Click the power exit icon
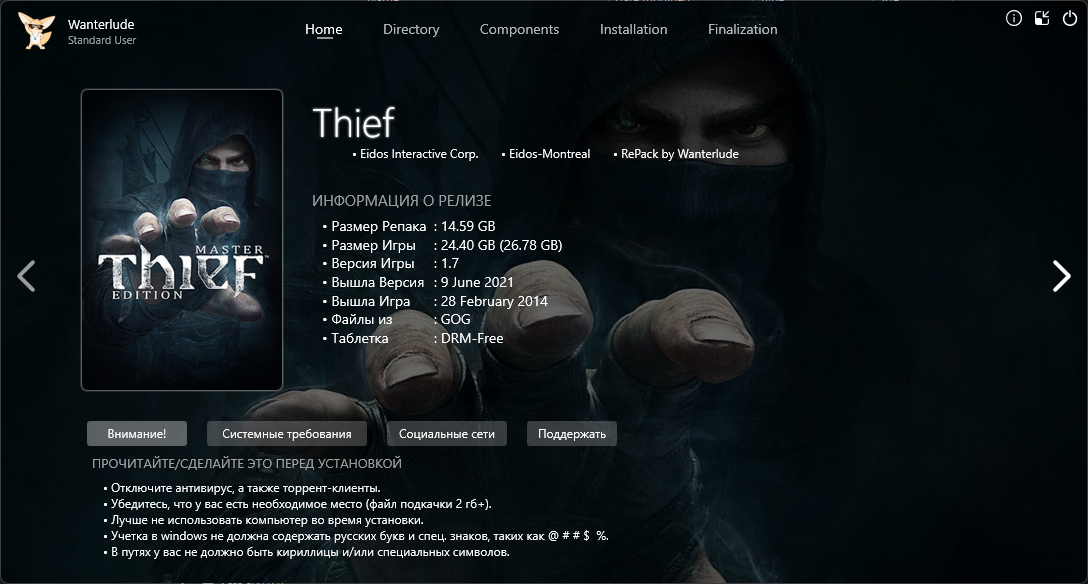The width and height of the screenshot is (1088, 584). (1070, 19)
